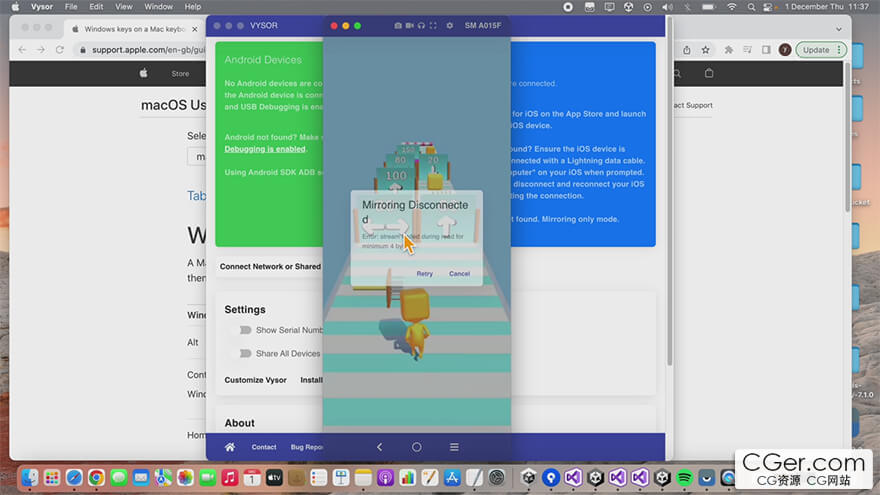Open the Apple menu
The width and height of the screenshot is (880, 495).
point(15,7)
